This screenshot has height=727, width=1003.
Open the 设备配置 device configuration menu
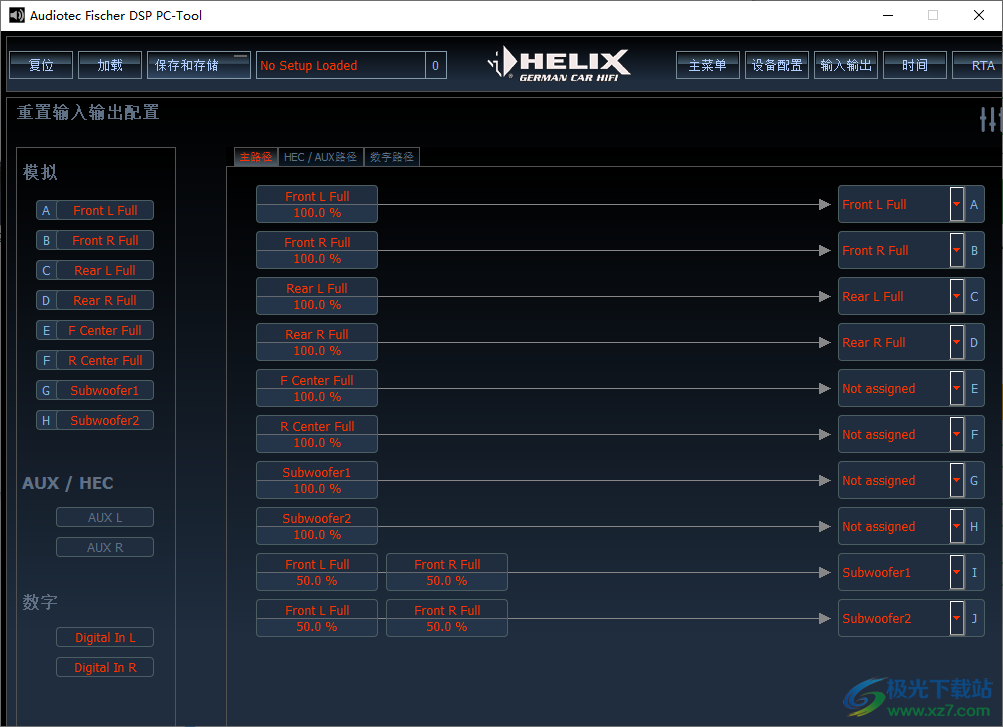point(777,65)
